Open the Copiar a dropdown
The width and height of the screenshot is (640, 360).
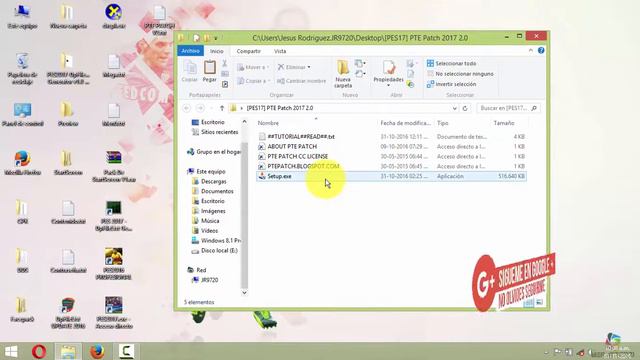[253, 81]
